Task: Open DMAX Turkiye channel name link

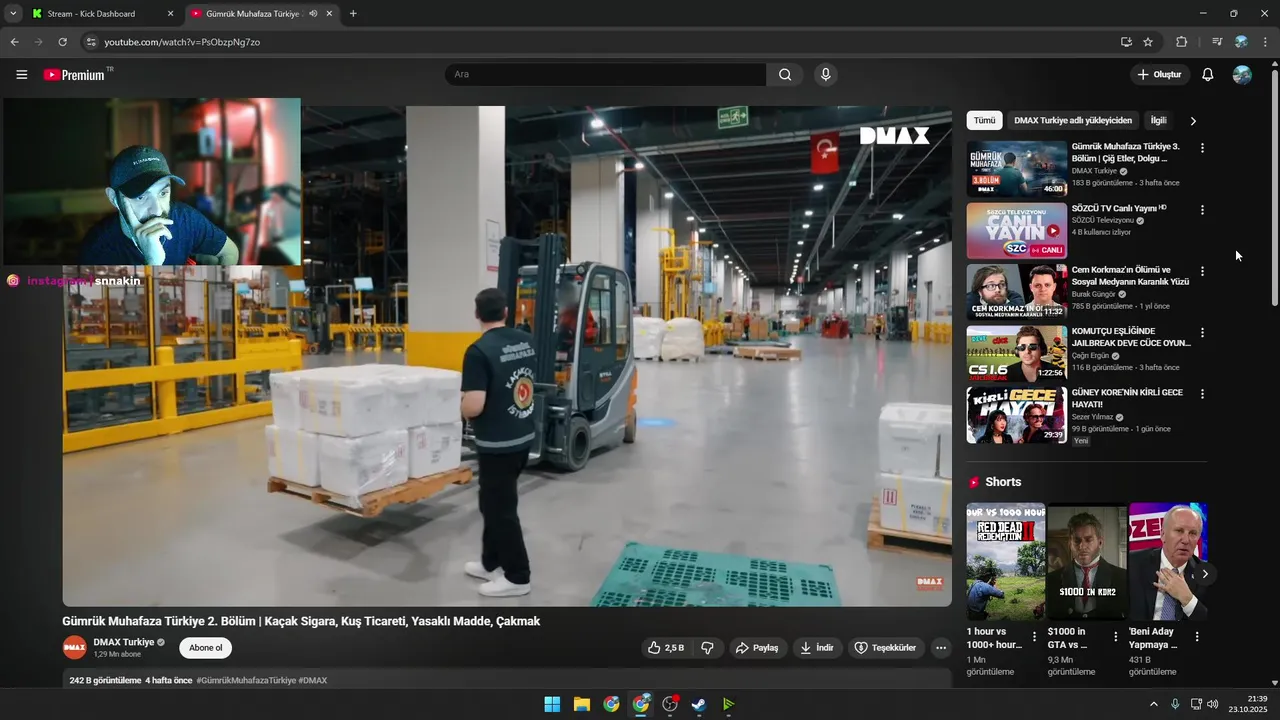Action: 124,642
